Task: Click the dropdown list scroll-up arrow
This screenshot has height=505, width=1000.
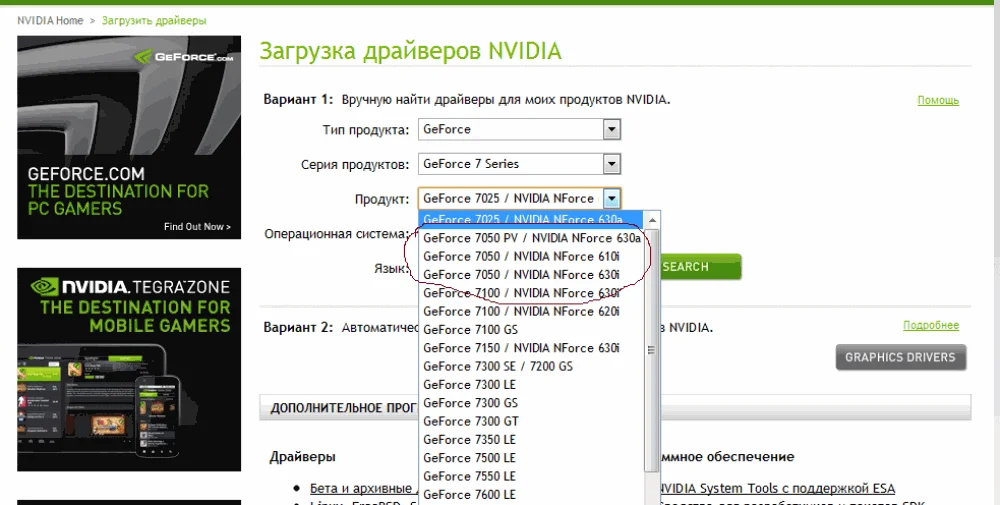Action: pos(652,220)
